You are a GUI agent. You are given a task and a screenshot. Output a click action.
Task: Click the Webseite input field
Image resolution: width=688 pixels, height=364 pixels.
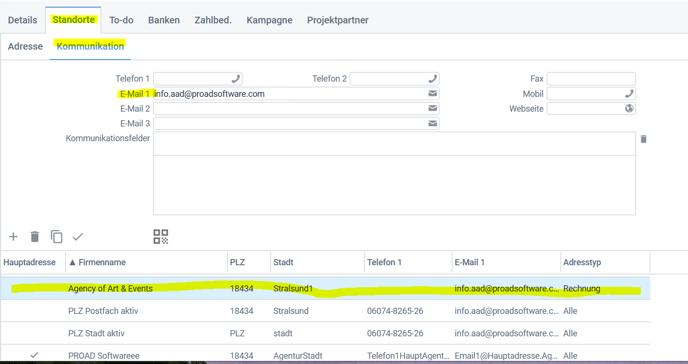[591, 108]
